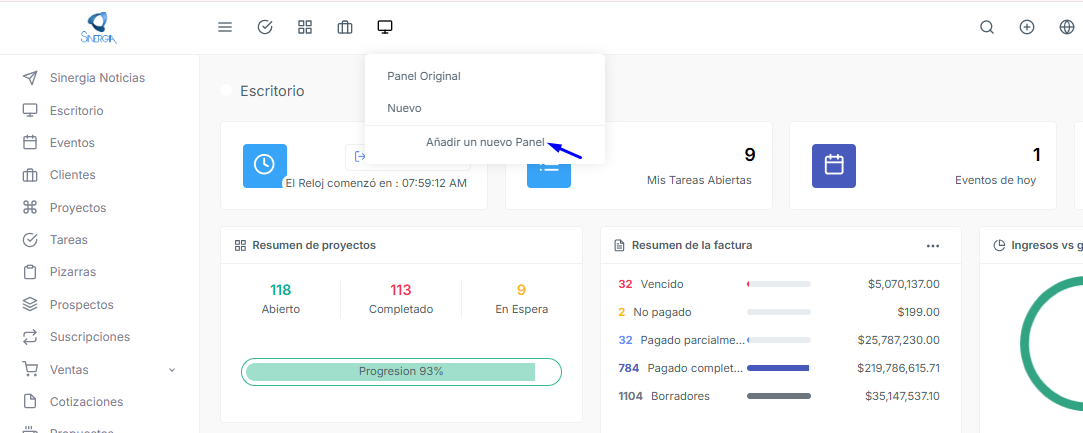Click the grid icon in Resumen de proyectos header
The height and width of the screenshot is (433, 1083).
[240, 245]
